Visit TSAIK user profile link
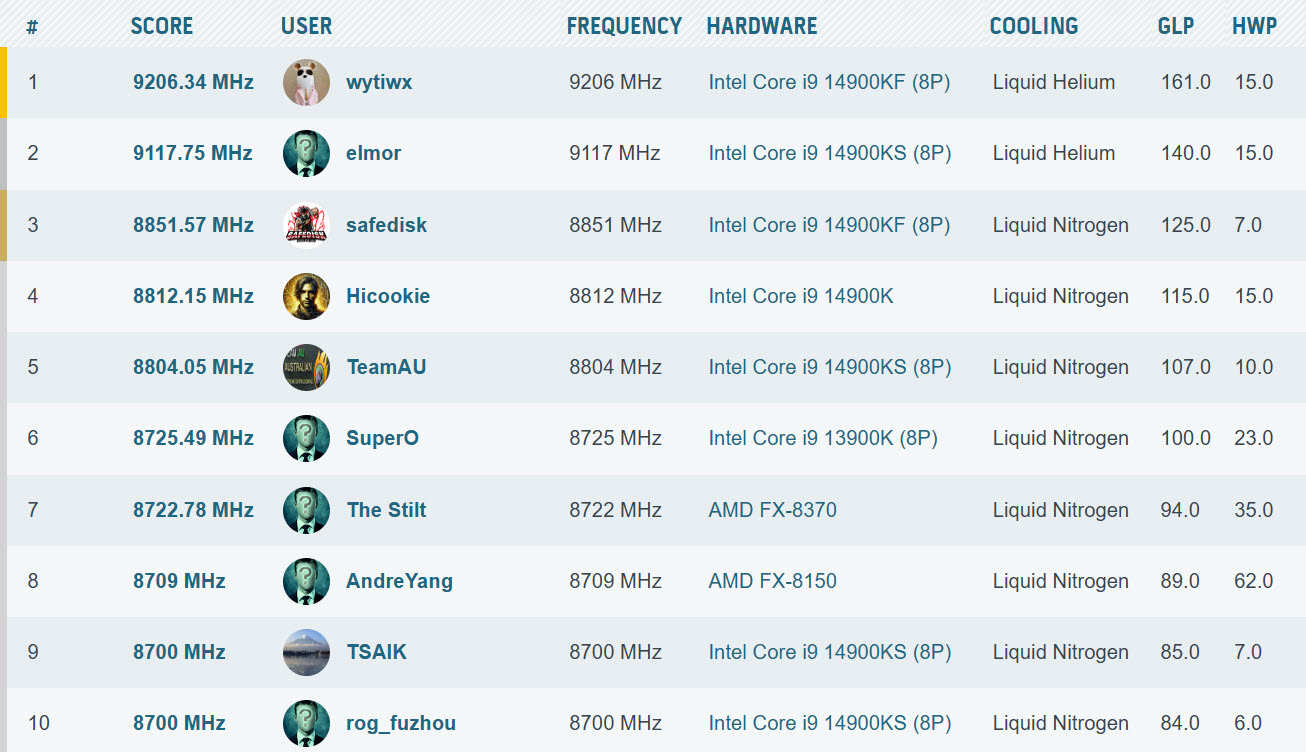1306x752 pixels. [377, 652]
